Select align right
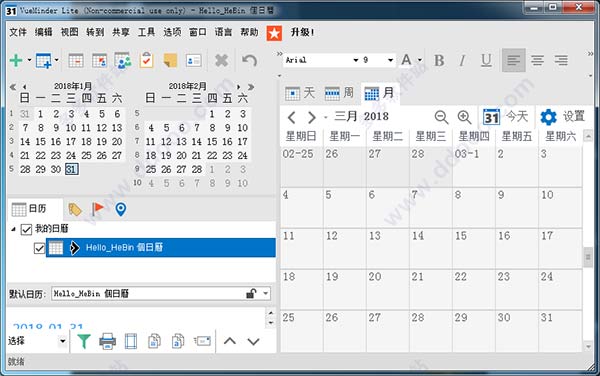Image resolution: width=600 pixels, height=376 pixels. coord(561,60)
